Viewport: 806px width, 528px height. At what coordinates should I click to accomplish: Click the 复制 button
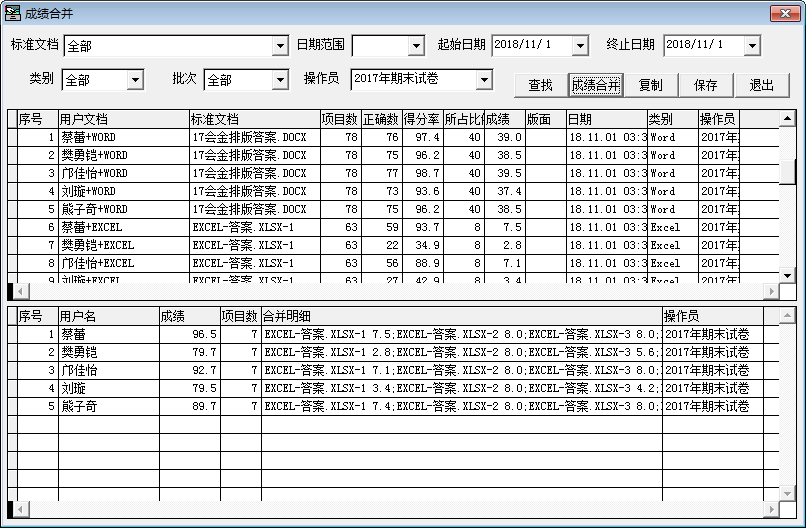pyautogui.click(x=650, y=85)
